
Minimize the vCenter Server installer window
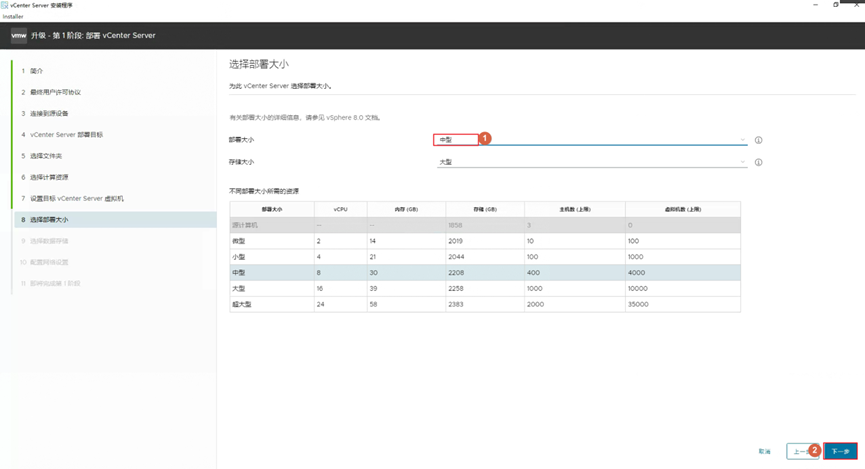pos(815,4)
